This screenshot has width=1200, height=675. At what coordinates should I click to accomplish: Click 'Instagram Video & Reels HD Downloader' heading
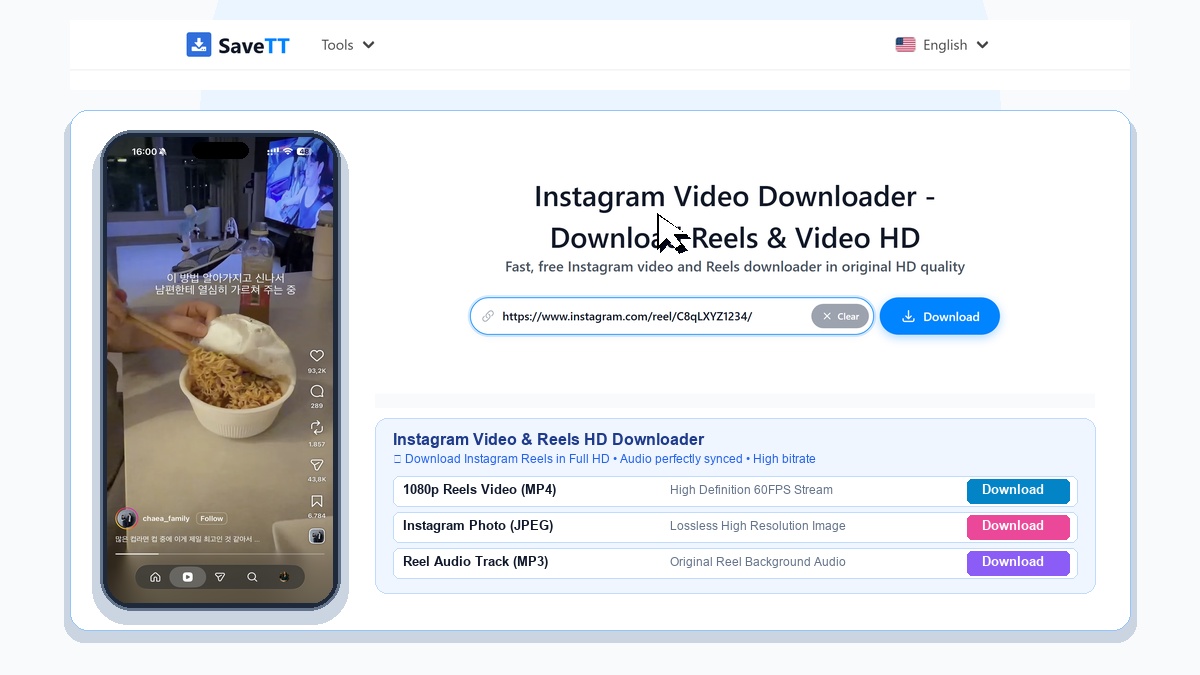[x=549, y=439]
